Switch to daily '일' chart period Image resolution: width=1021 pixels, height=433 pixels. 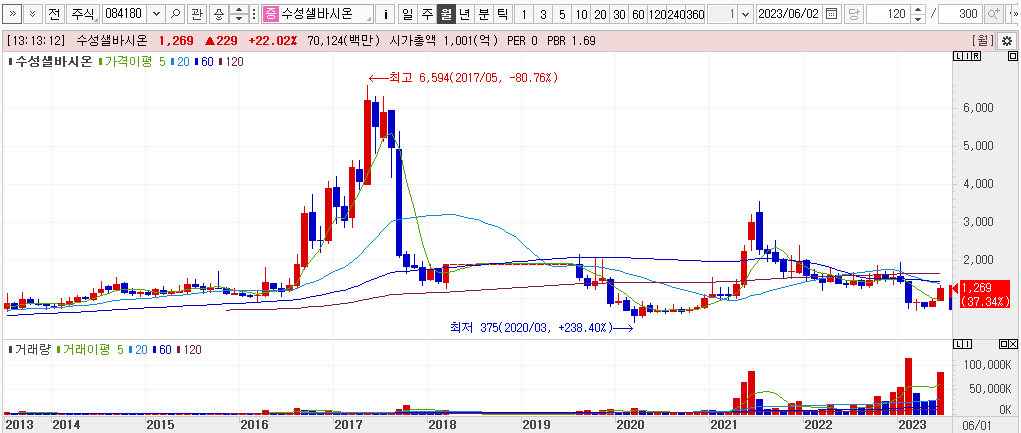pyautogui.click(x=408, y=14)
